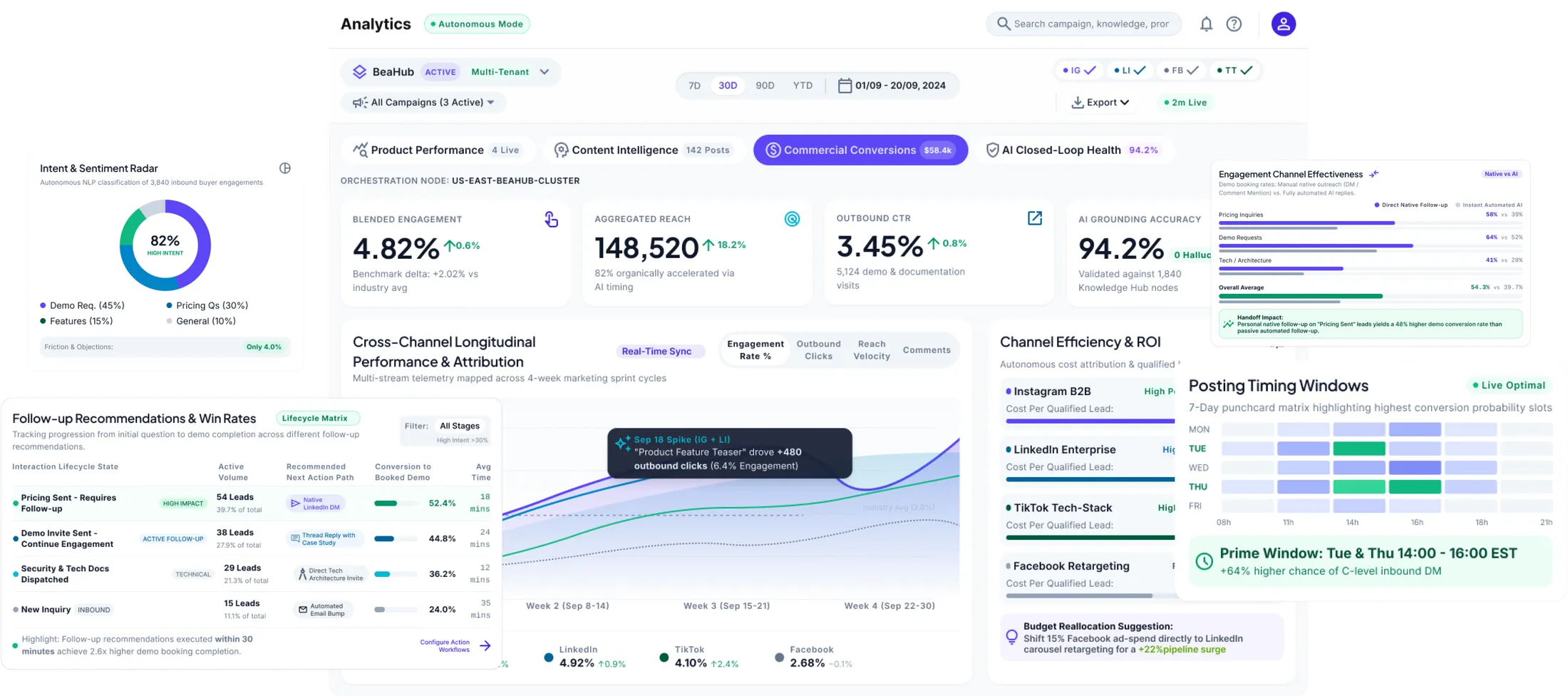Click the Instagram B2B cost bar
This screenshot has width=1568, height=696.
click(1090, 421)
